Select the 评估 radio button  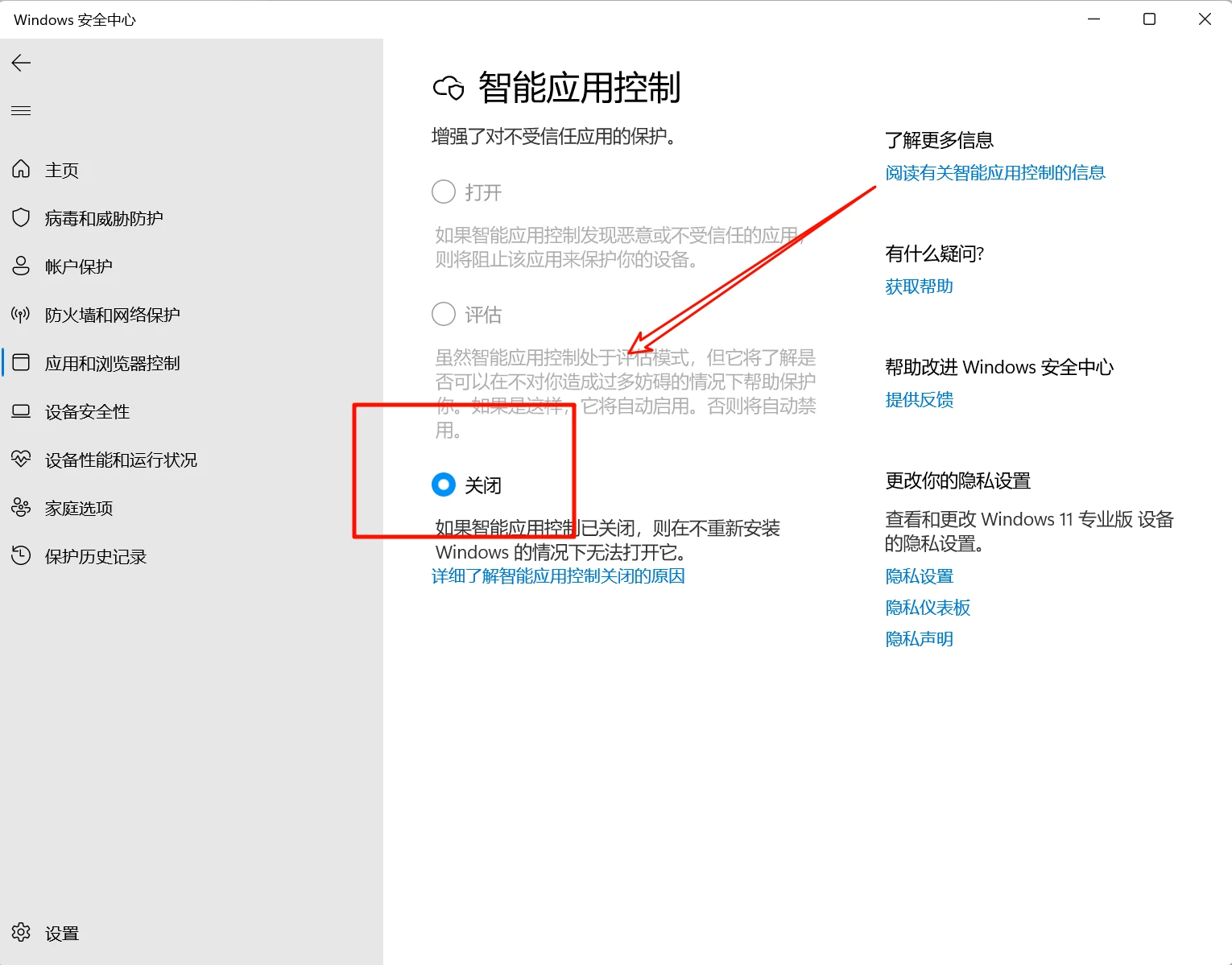click(x=444, y=314)
